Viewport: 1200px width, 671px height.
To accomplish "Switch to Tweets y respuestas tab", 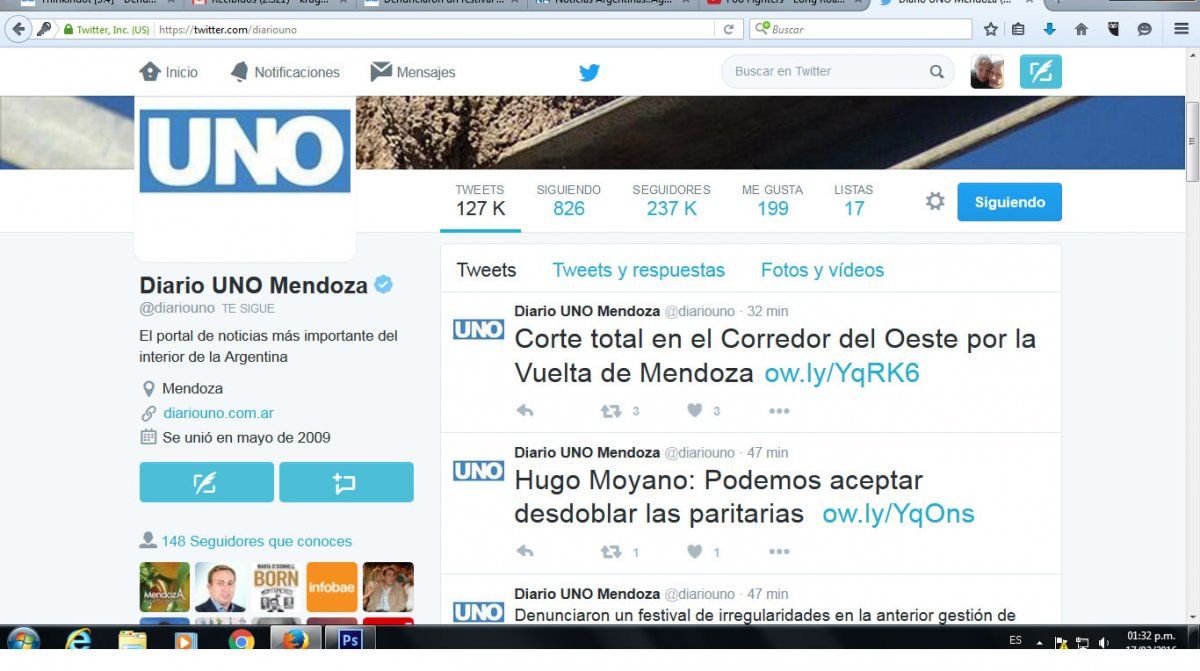I will (x=638, y=270).
